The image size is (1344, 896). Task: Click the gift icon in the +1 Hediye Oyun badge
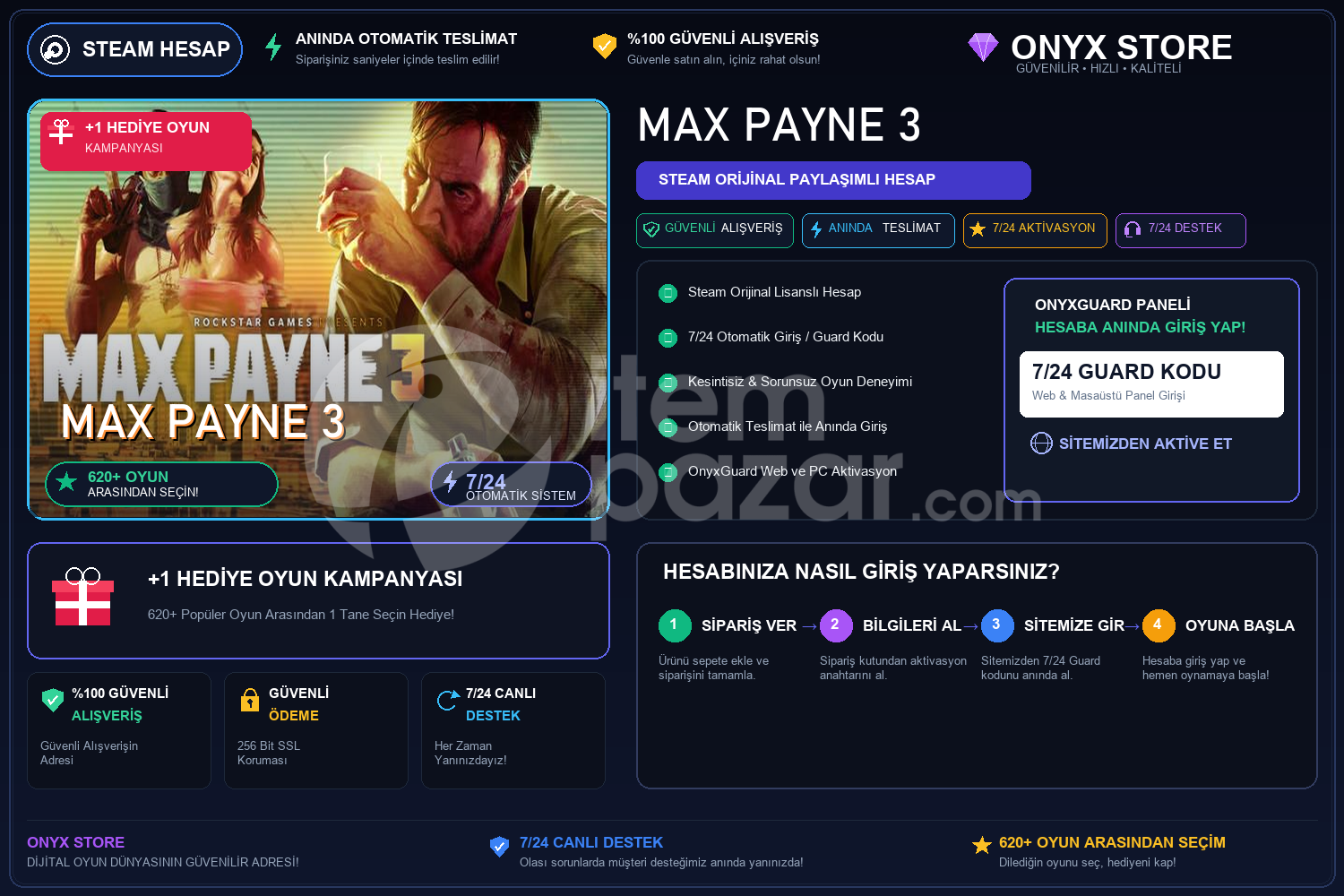click(61, 132)
